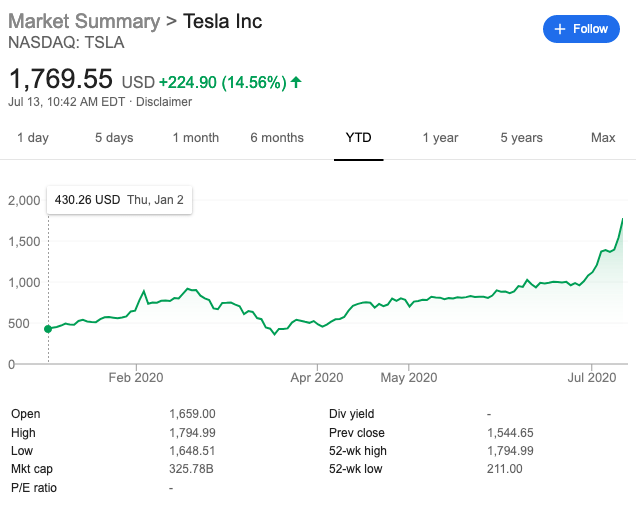Open the Market Summary breadcrumb link
Viewport: 636px width, 512px height.
pos(83,21)
